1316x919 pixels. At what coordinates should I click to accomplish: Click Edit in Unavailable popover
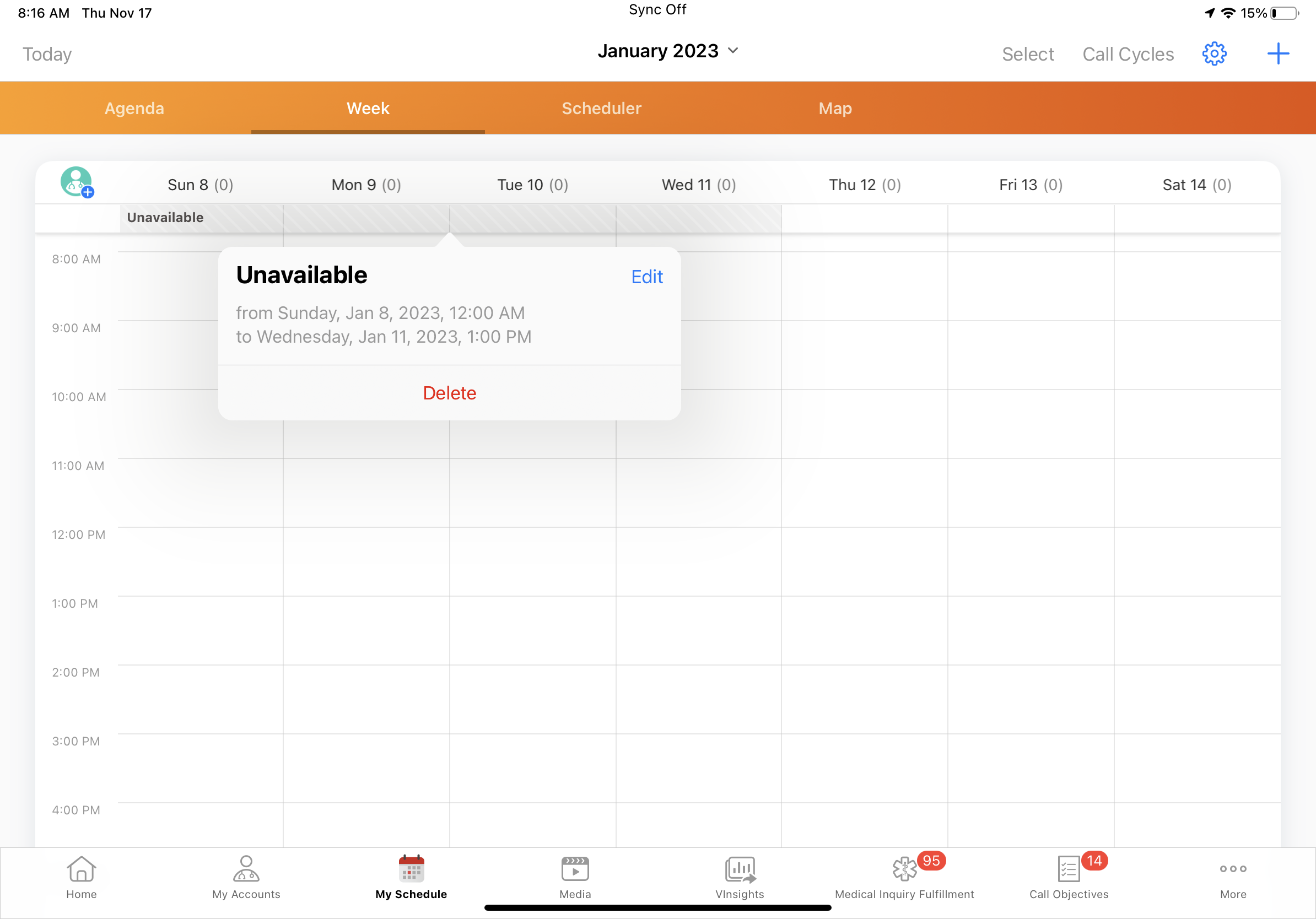tap(646, 277)
